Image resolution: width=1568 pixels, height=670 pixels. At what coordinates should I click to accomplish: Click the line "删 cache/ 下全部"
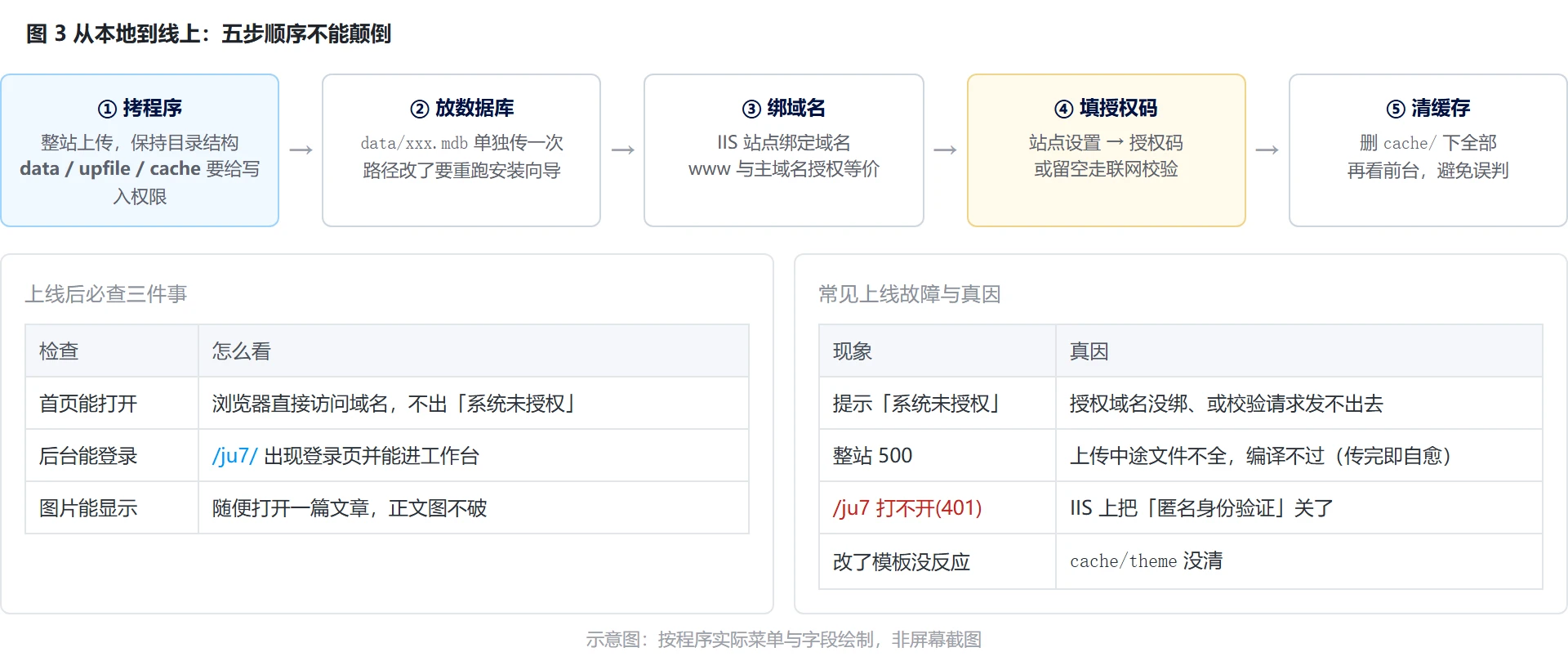click(1428, 143)
